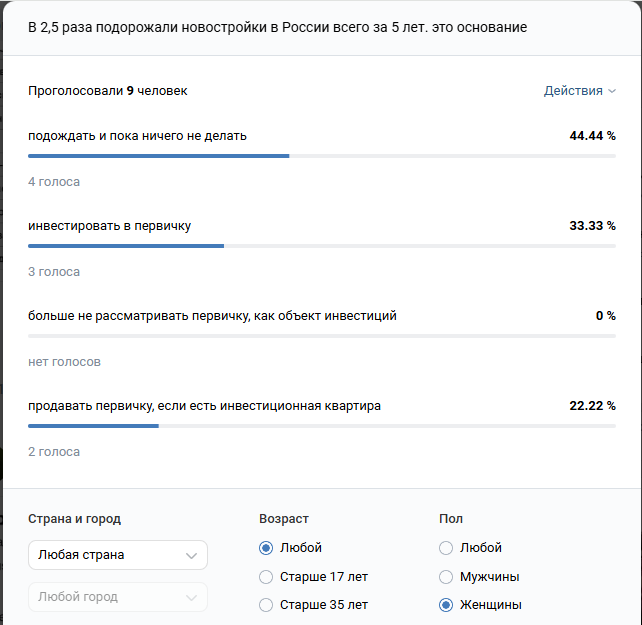
Task: Click the 'больше не рассматривать первичку' poll option
Action: tap(212, 316)
